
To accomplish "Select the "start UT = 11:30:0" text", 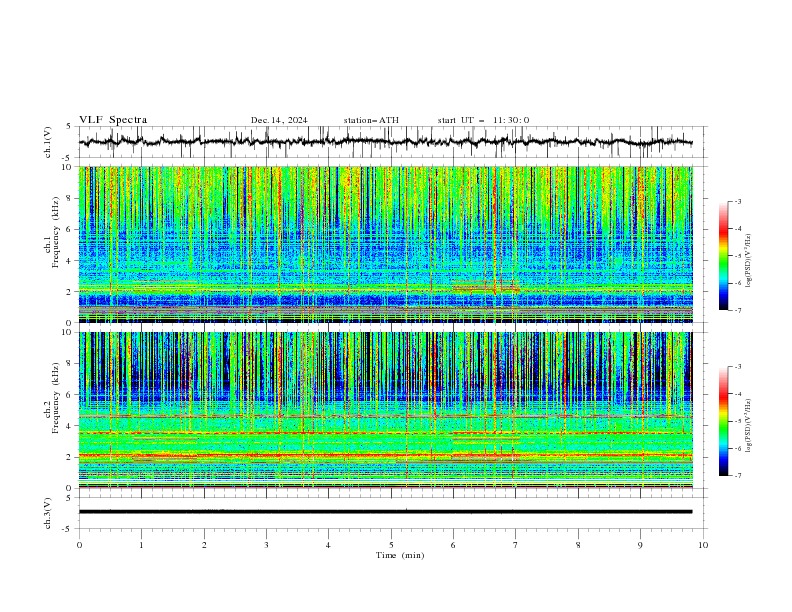I will click(483, 120).
